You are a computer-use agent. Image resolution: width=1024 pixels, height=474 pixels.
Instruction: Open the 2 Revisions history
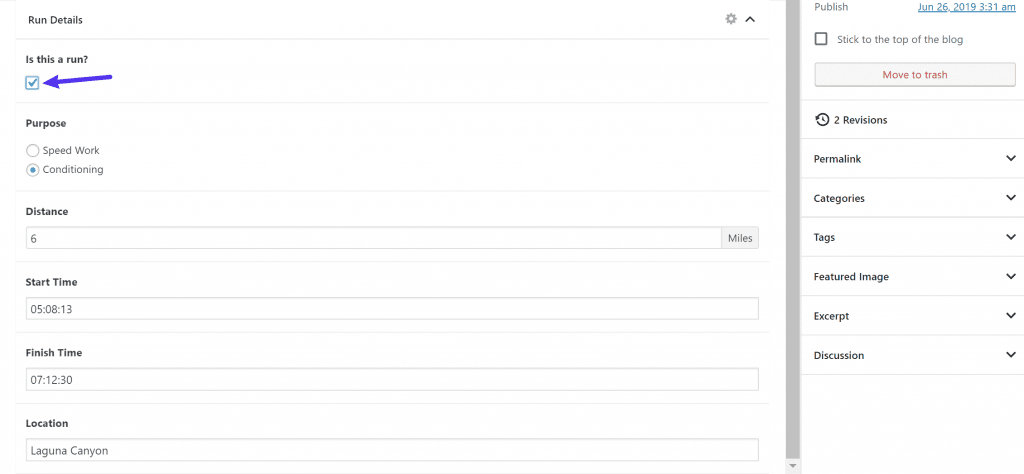pos(852,120)
